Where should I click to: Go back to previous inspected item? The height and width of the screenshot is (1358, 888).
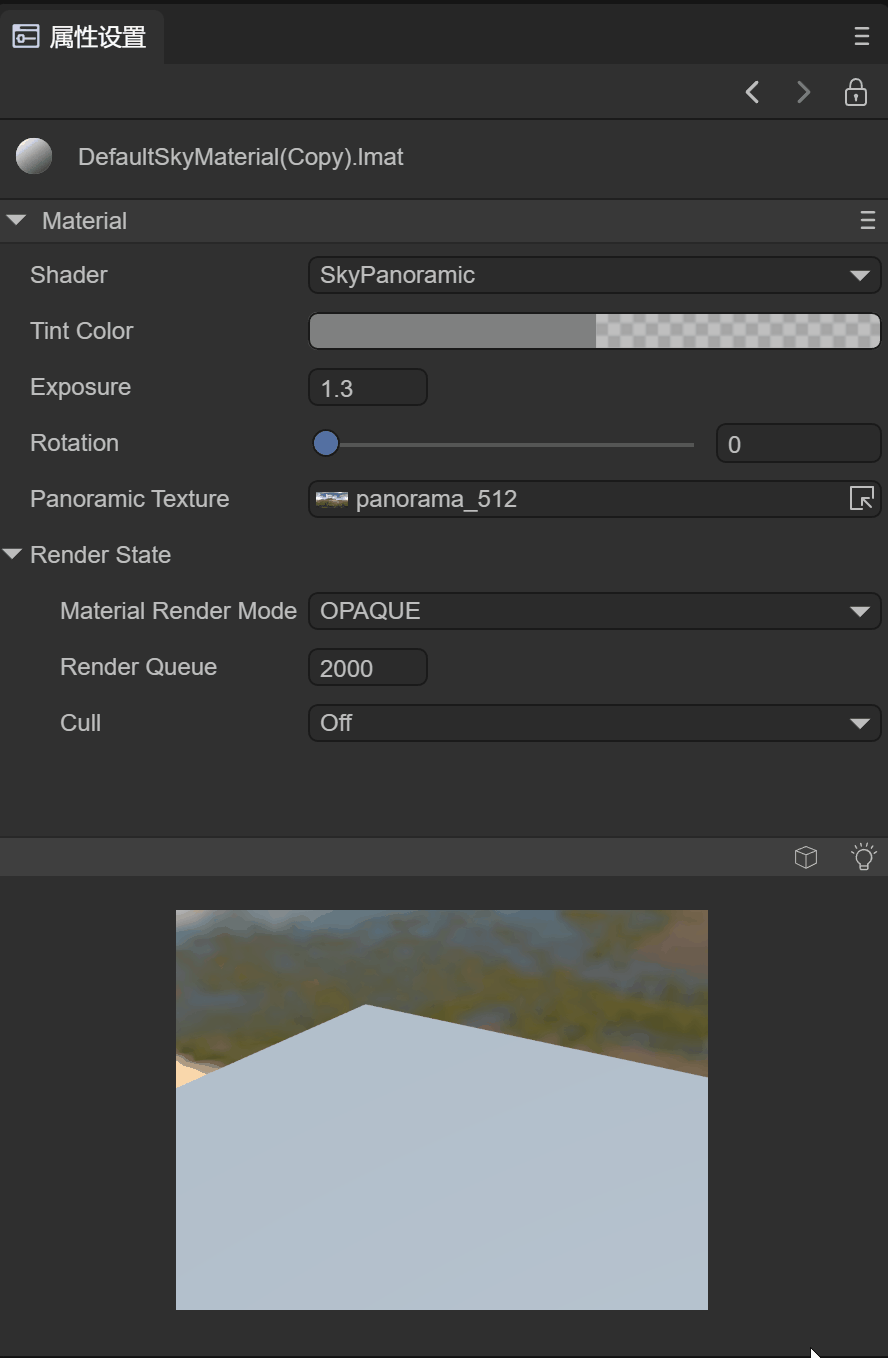(753, 93)
